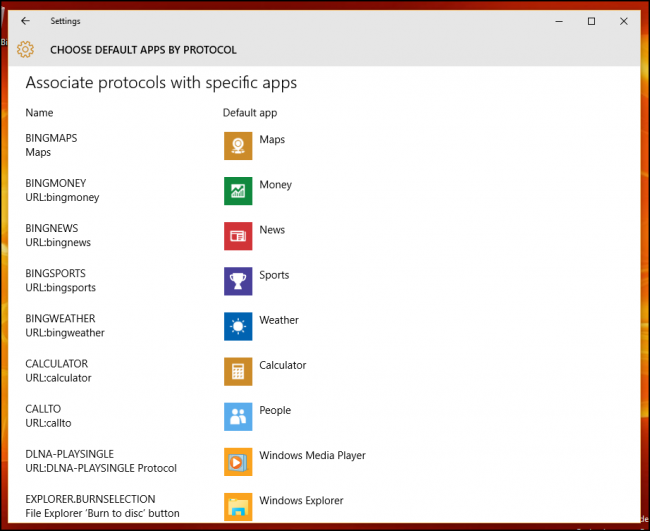Screen dimensions: 650x531
Task: Click the URL:bingnews description text
Action: tap(58, 242)
